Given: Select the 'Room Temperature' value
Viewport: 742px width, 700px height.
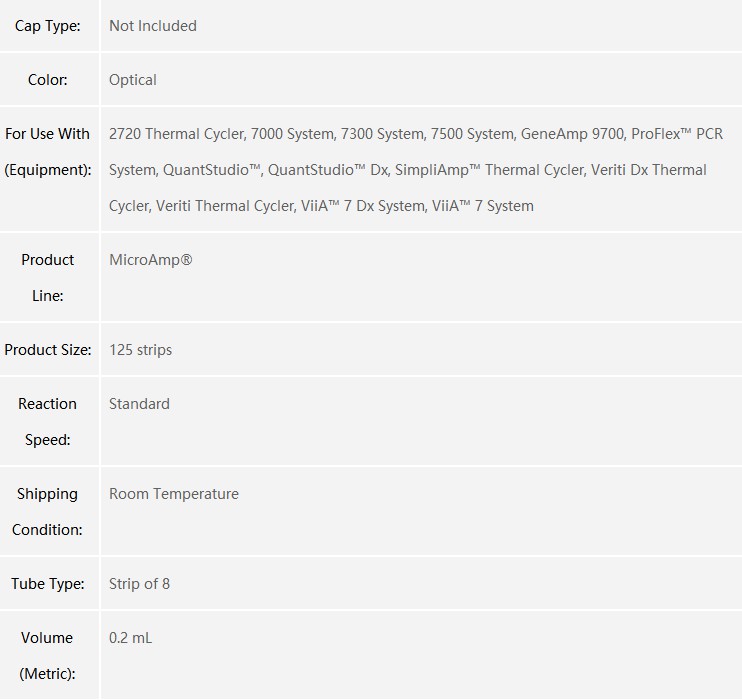Looking at the screenshot, I should coord(174,494).
